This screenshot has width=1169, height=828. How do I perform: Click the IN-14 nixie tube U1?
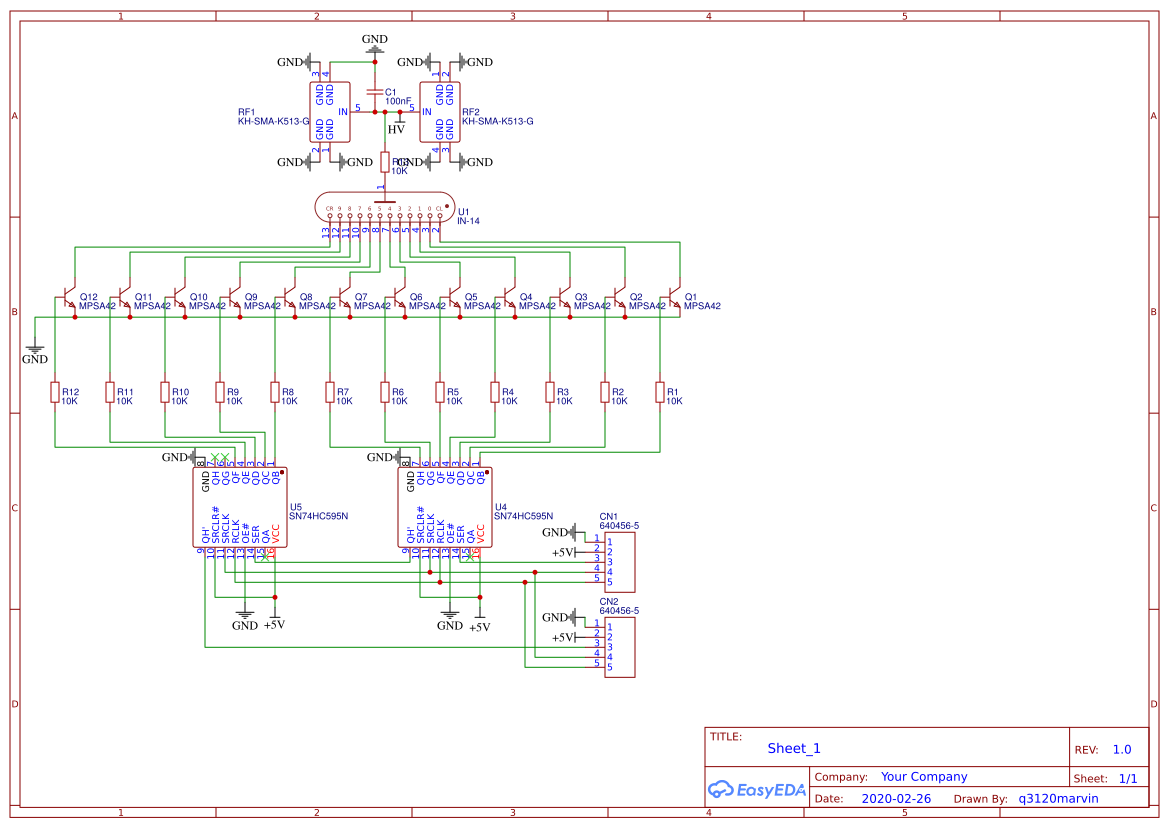pos(385,207)
